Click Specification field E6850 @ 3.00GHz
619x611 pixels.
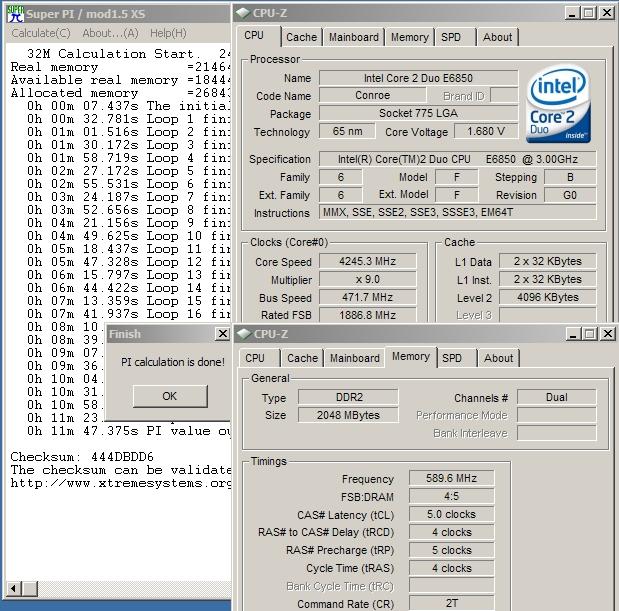point(458,159)
